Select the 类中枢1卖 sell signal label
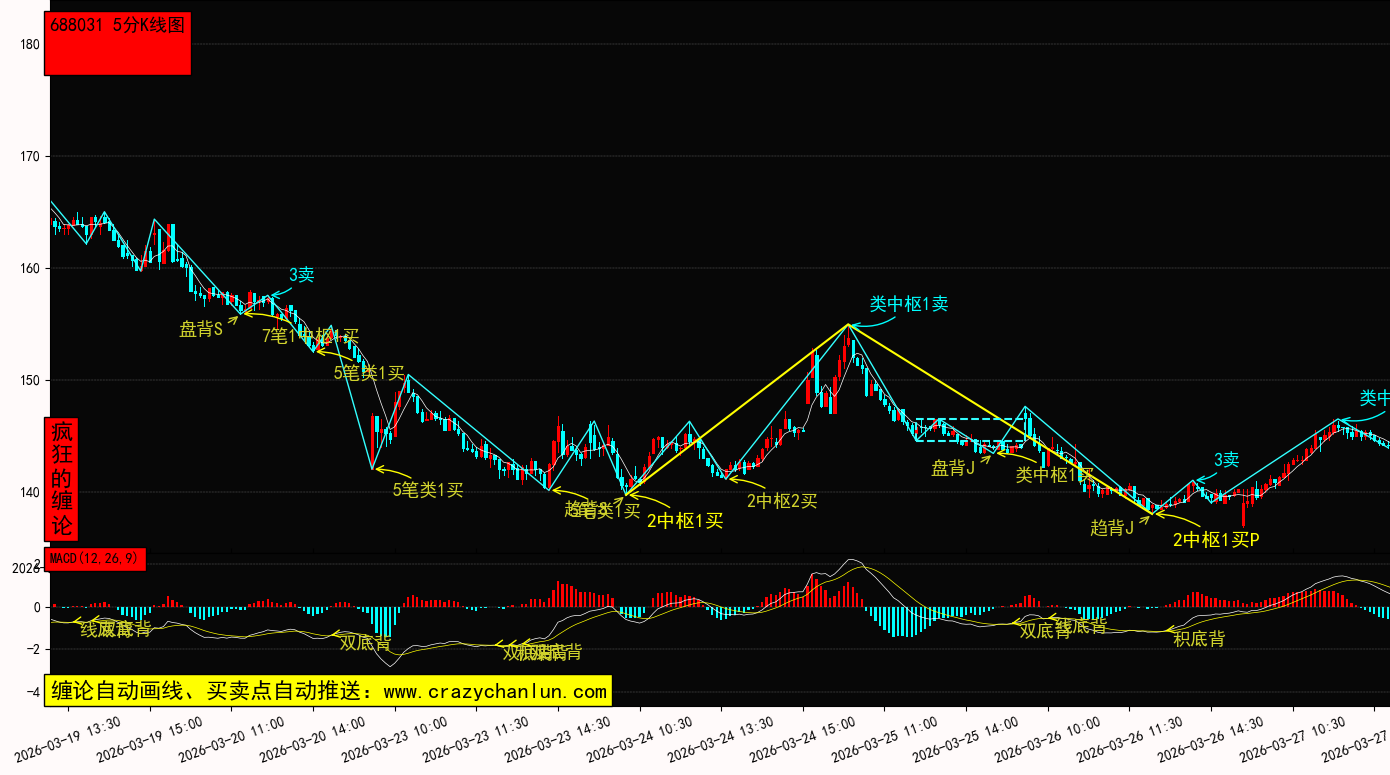Viewport: 1390px width, 775px height. click(908, 304)
